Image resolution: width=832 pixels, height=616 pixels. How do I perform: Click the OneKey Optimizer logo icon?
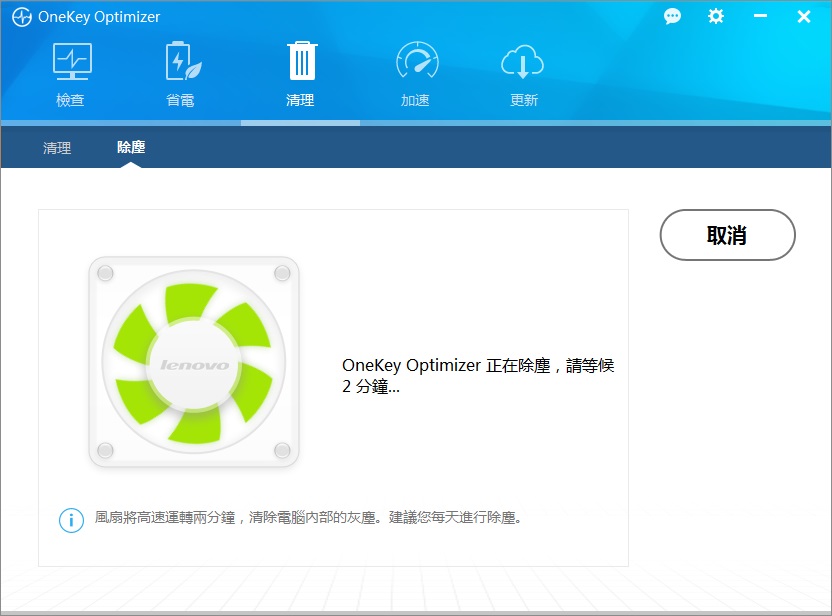(x=22, y=18)
